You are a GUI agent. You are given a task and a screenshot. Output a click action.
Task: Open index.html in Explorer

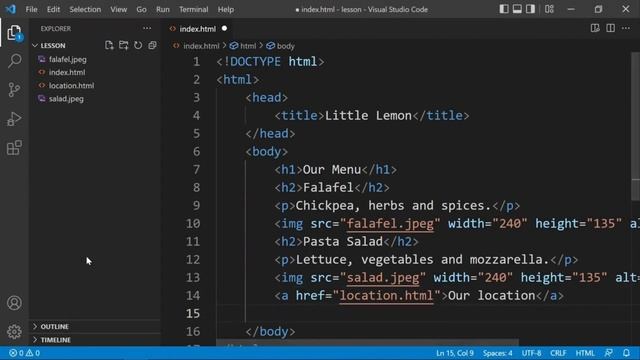coord(67,72)
